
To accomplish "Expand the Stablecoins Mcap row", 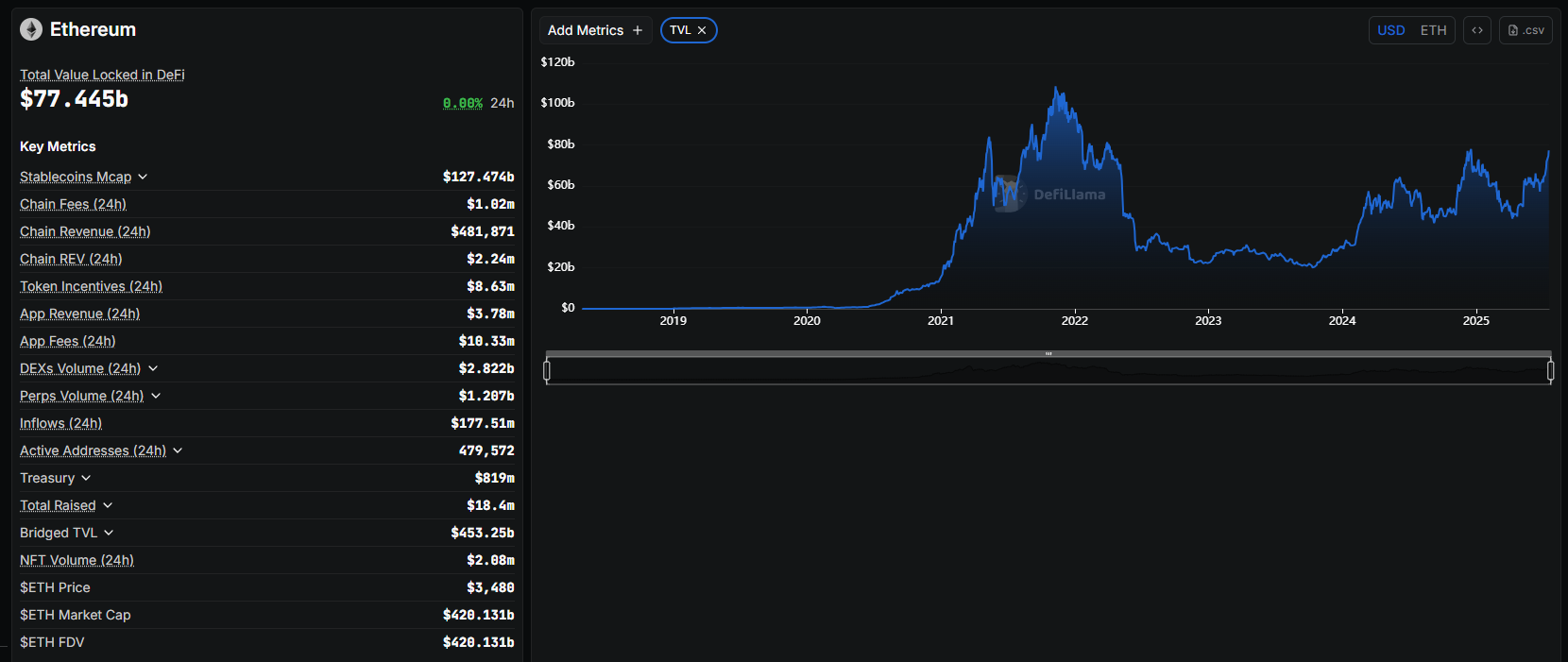I will [143, 177].
